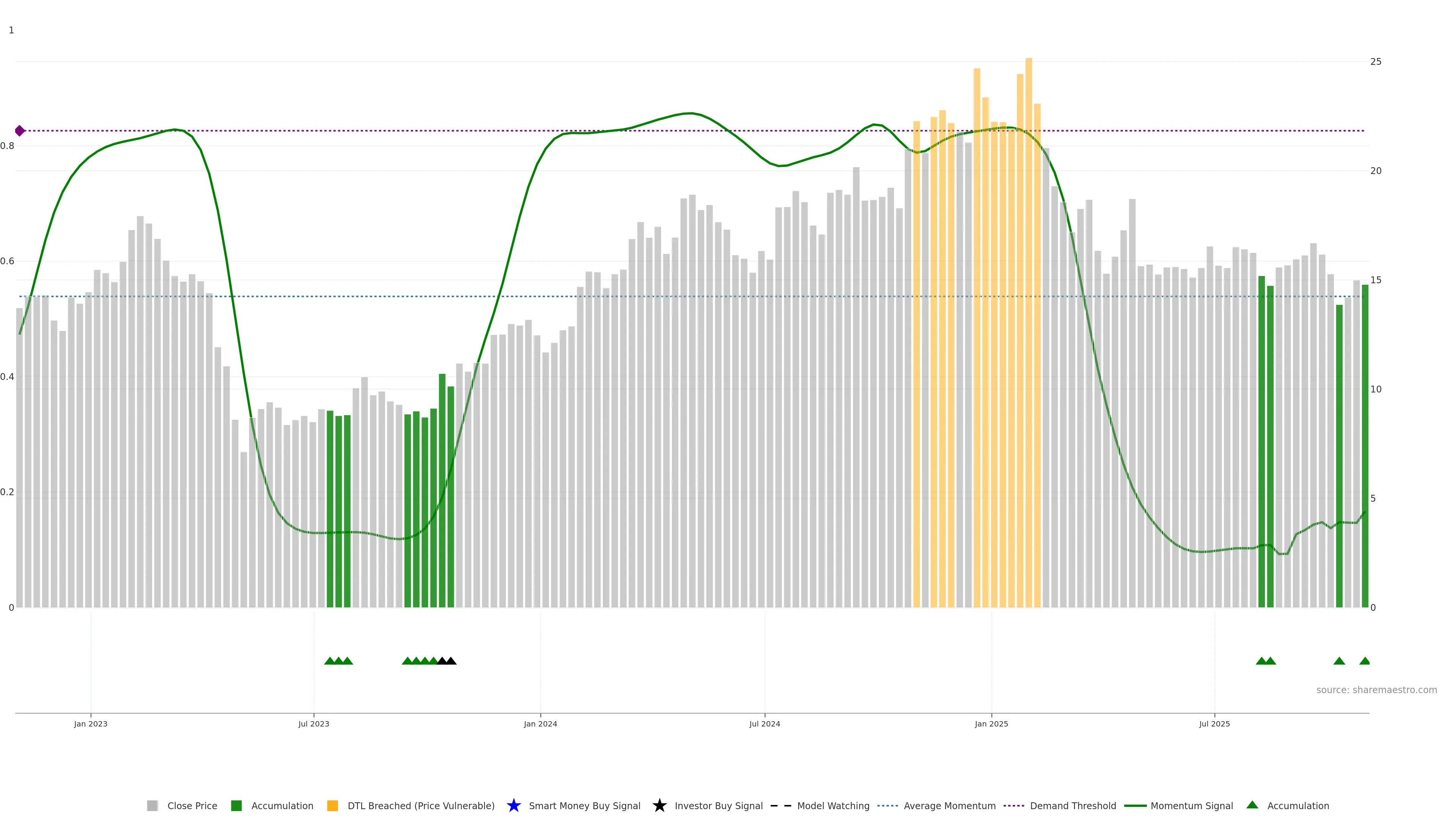Click the green Accumulation square in legend

(x=236, y=805)
